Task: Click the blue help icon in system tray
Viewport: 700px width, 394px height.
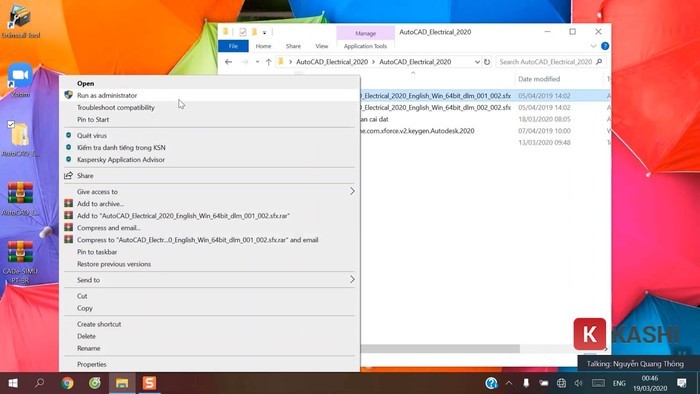Action: (491, 383)
